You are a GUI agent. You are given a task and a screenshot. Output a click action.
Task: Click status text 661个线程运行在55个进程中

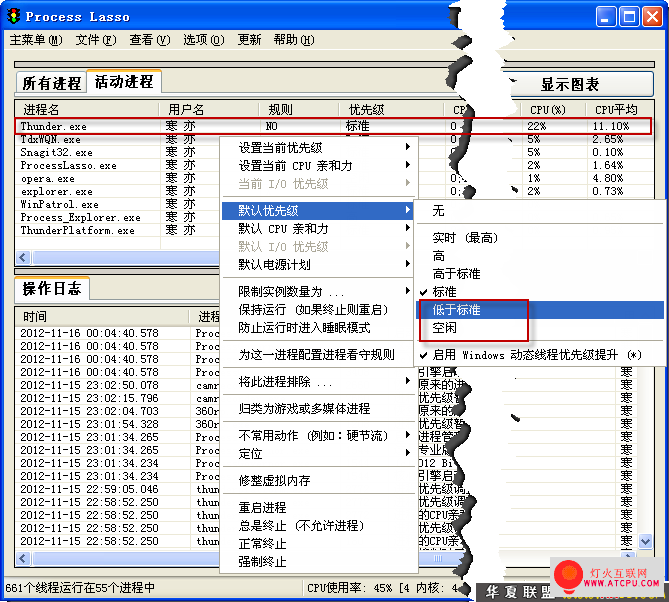[x=80, y=588]
